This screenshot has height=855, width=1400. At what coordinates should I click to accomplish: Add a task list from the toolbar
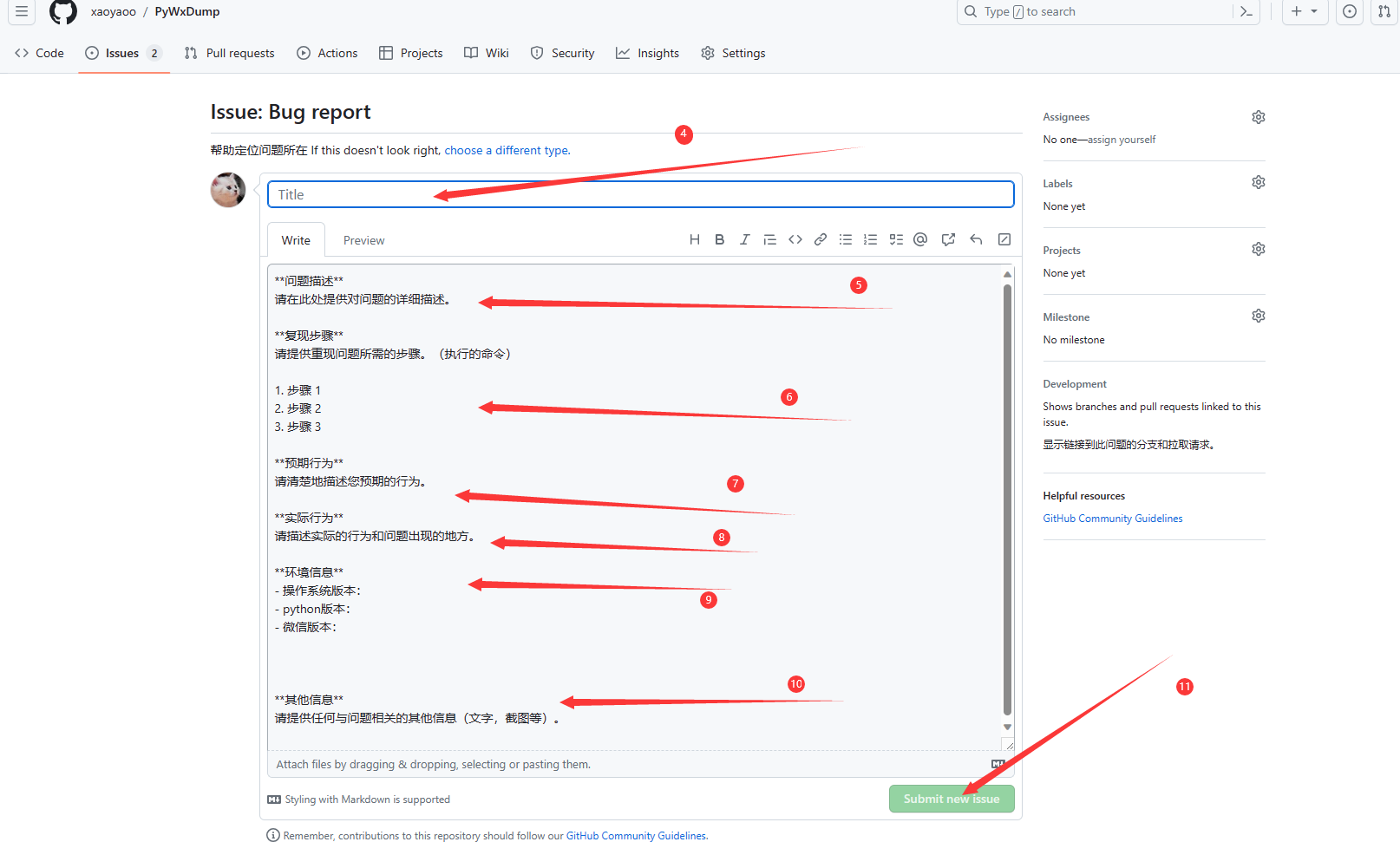click(x=896, y=240)
